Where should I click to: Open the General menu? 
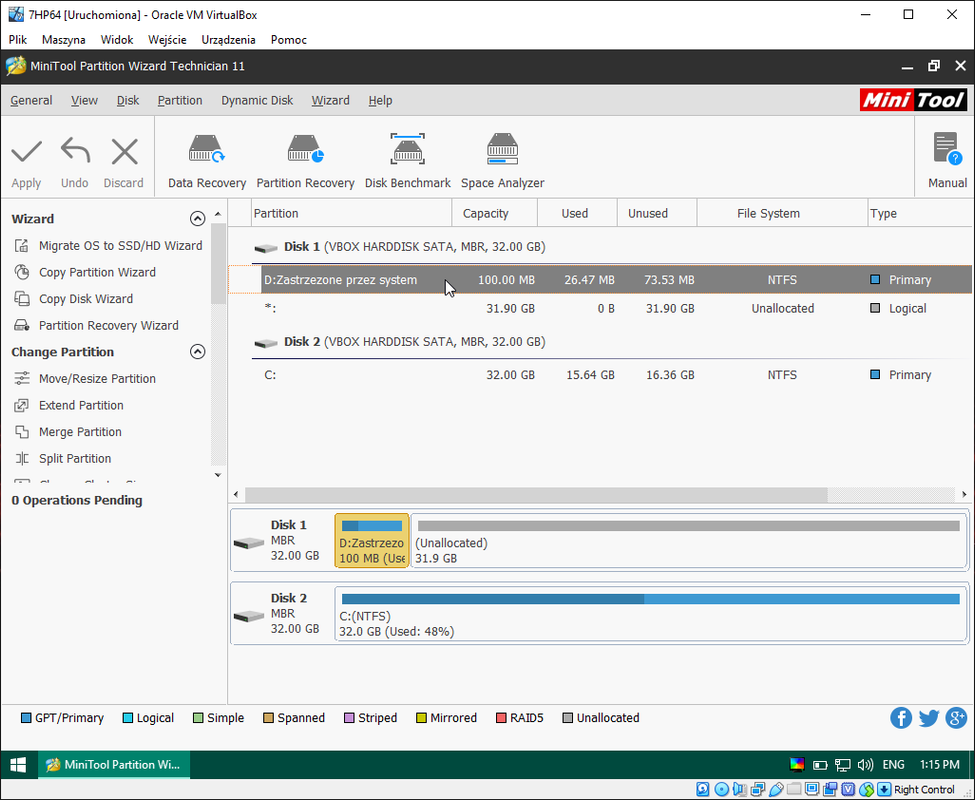coord(31,101)
